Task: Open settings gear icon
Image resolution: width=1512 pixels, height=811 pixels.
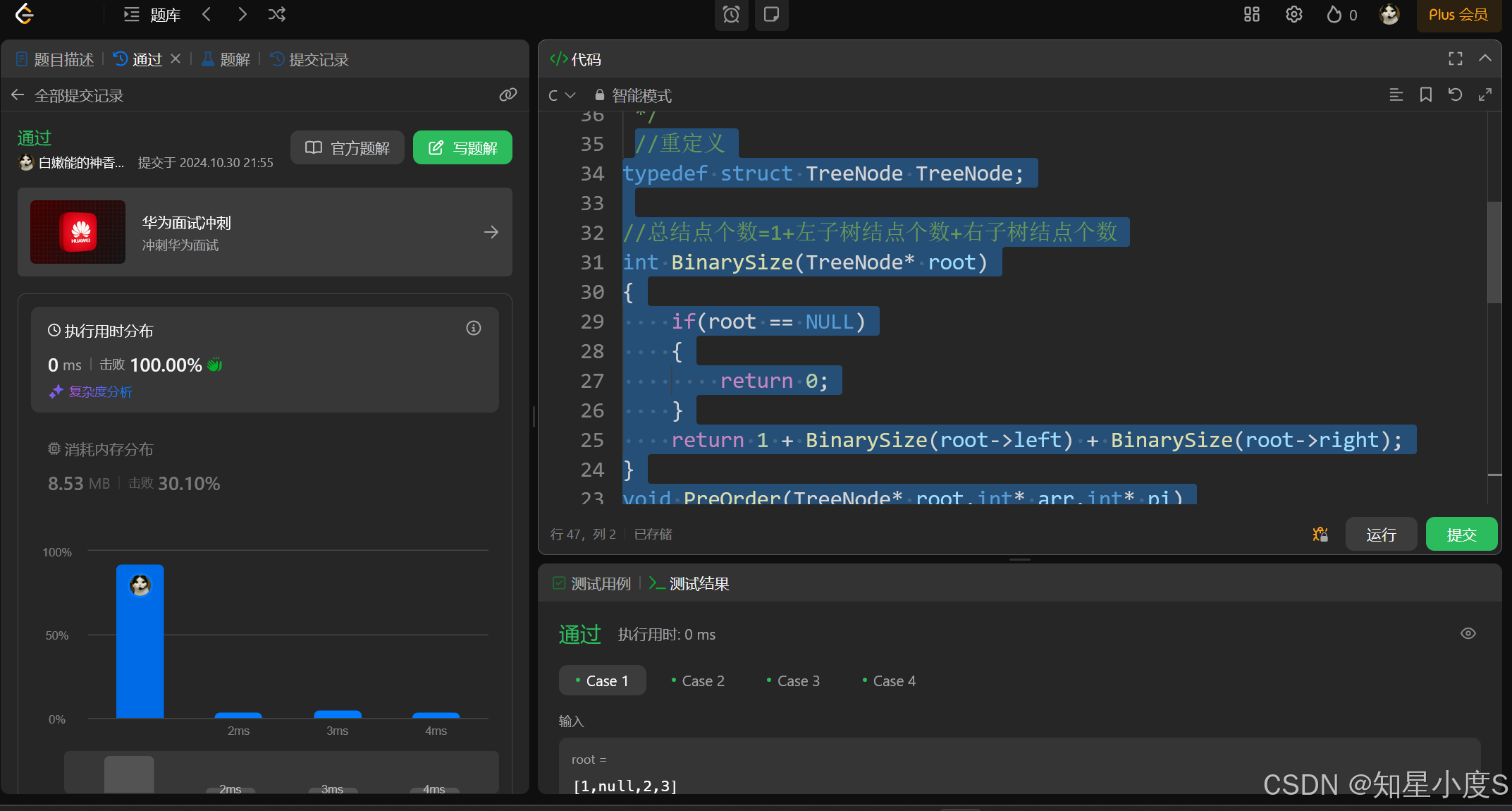Action: [x=1293, y=14]
